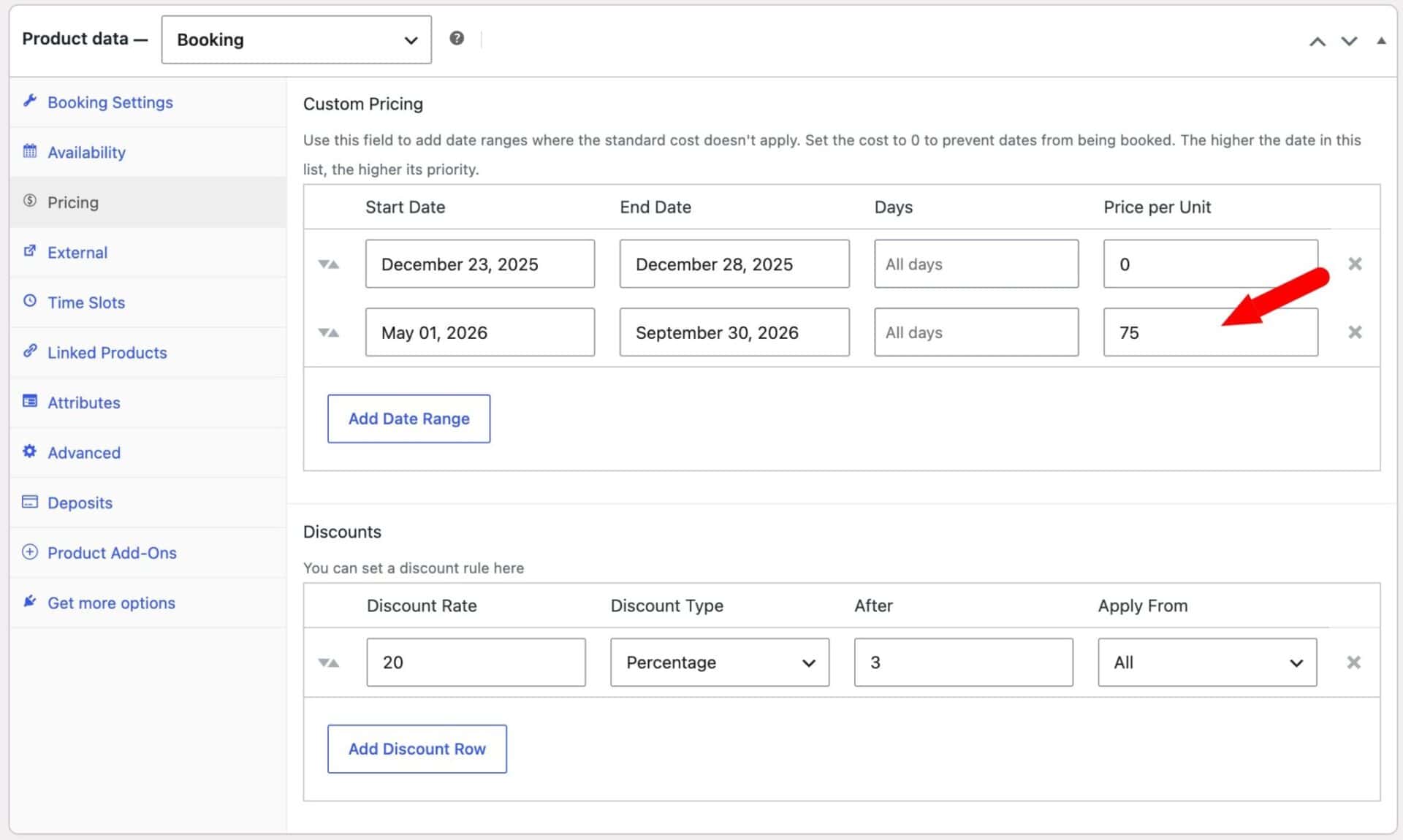Click the Apply From column header
This screenshot has height=840, width=1403.
coord(1143,606)
